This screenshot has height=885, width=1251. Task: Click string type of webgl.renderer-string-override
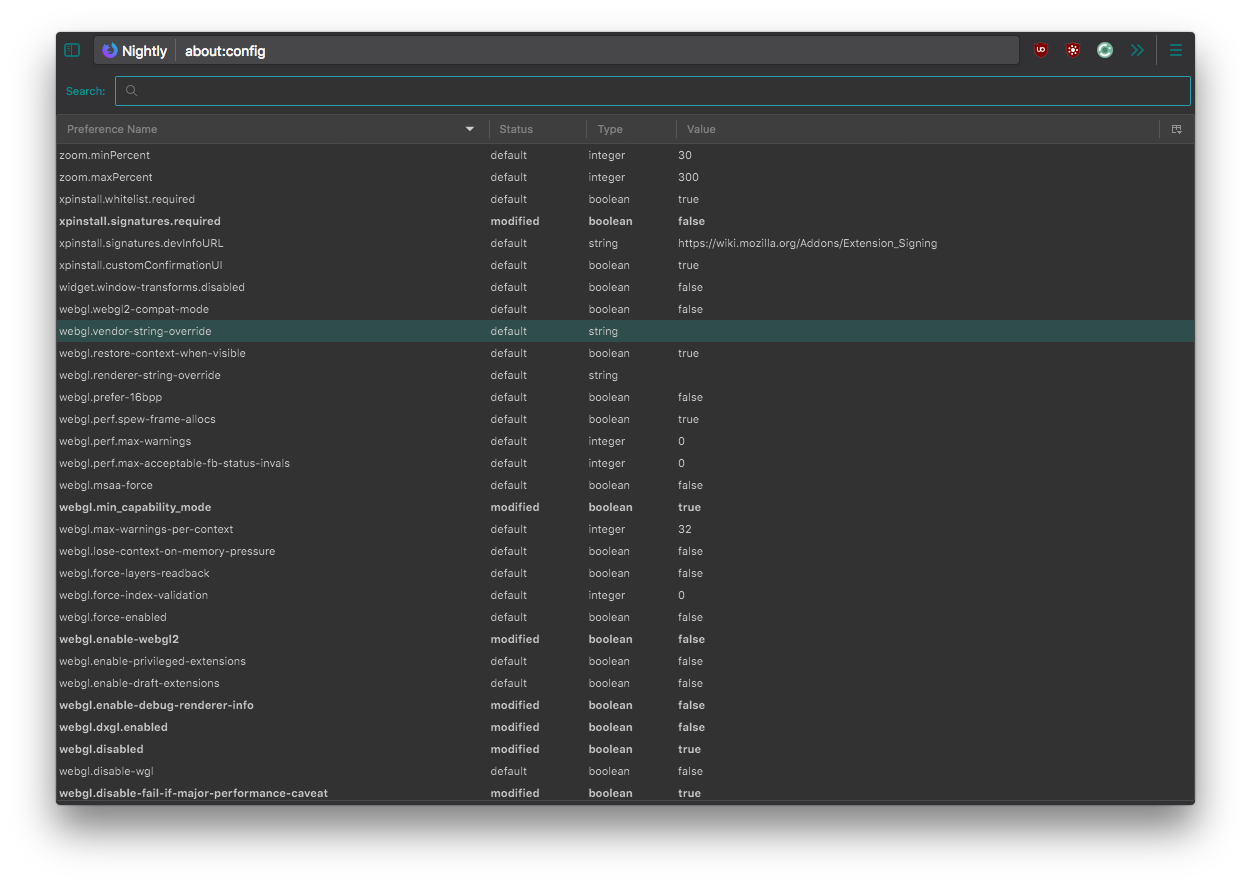click(603, 375)
